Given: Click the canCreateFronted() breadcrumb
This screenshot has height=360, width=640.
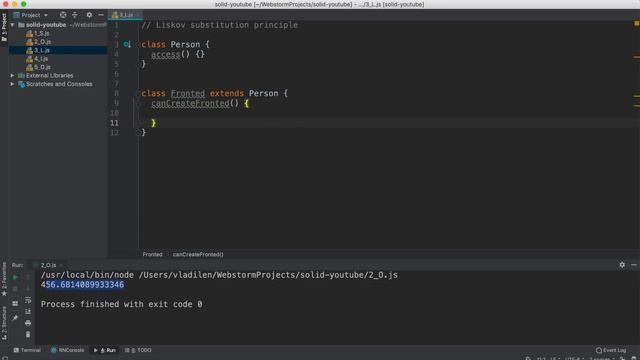Looking at the screenshot, I should [198, 254].
